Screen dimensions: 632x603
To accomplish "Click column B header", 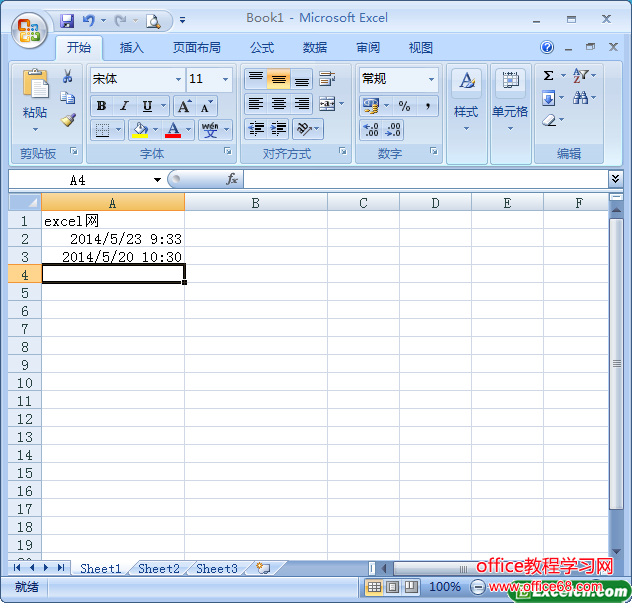I will [x=256, y=202].
